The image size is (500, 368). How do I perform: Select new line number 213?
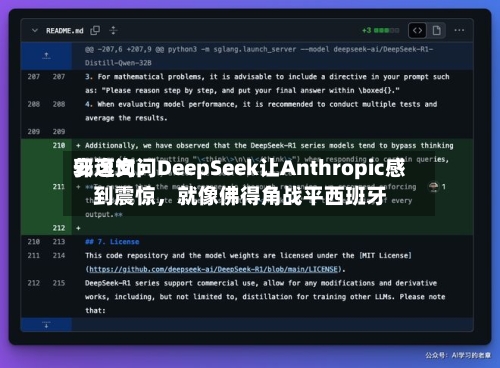point(59,242)
